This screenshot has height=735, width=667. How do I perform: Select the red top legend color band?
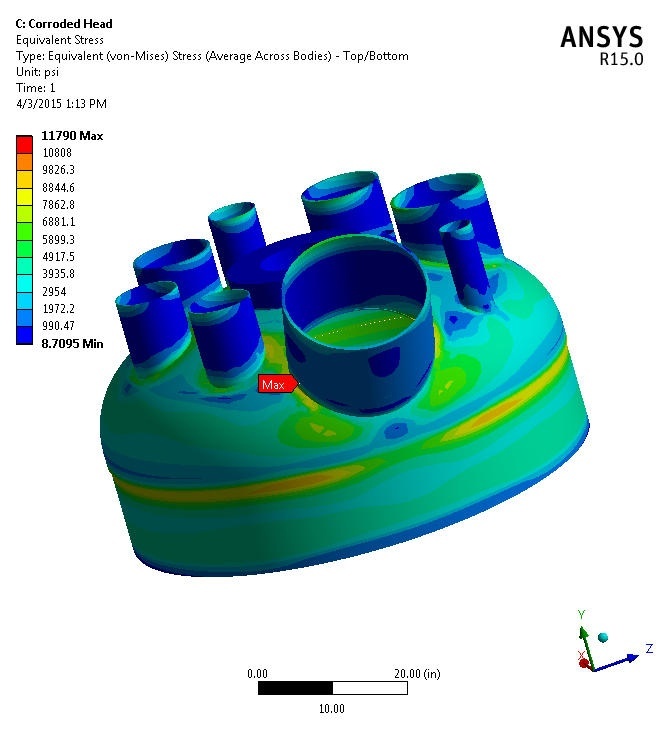click(x=24, y=144)
